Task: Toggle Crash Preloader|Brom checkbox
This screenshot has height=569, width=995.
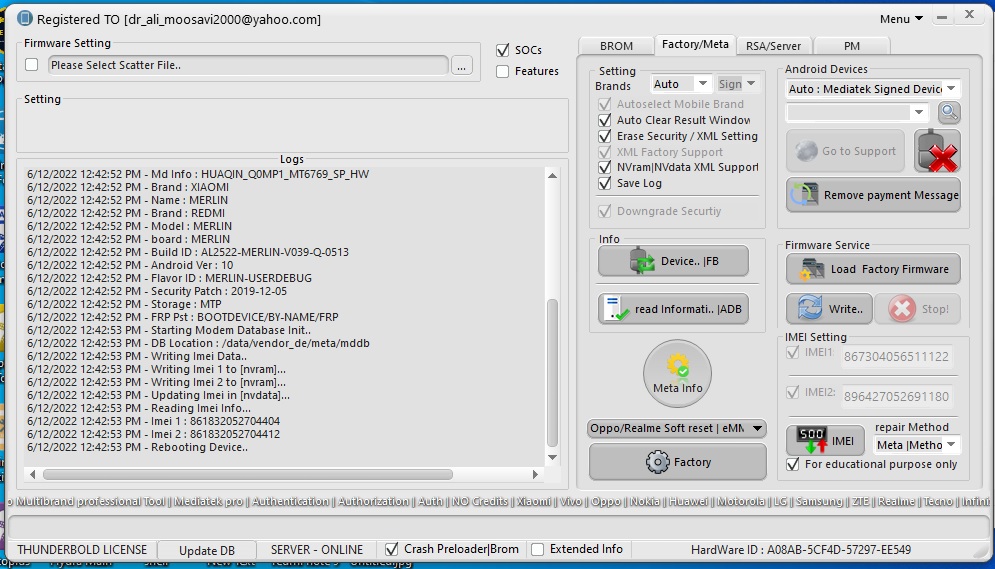Action: [x=392, y=549]
